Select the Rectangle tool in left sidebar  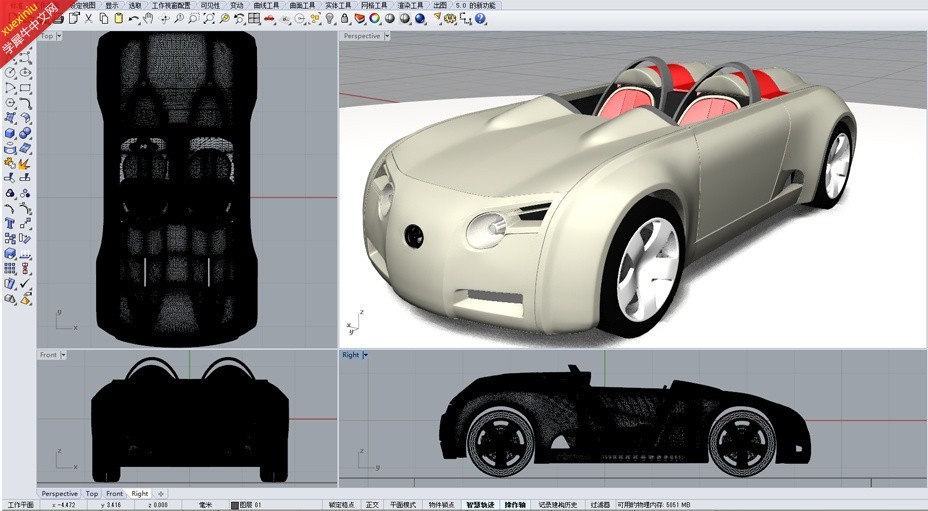tap(25, 88)
